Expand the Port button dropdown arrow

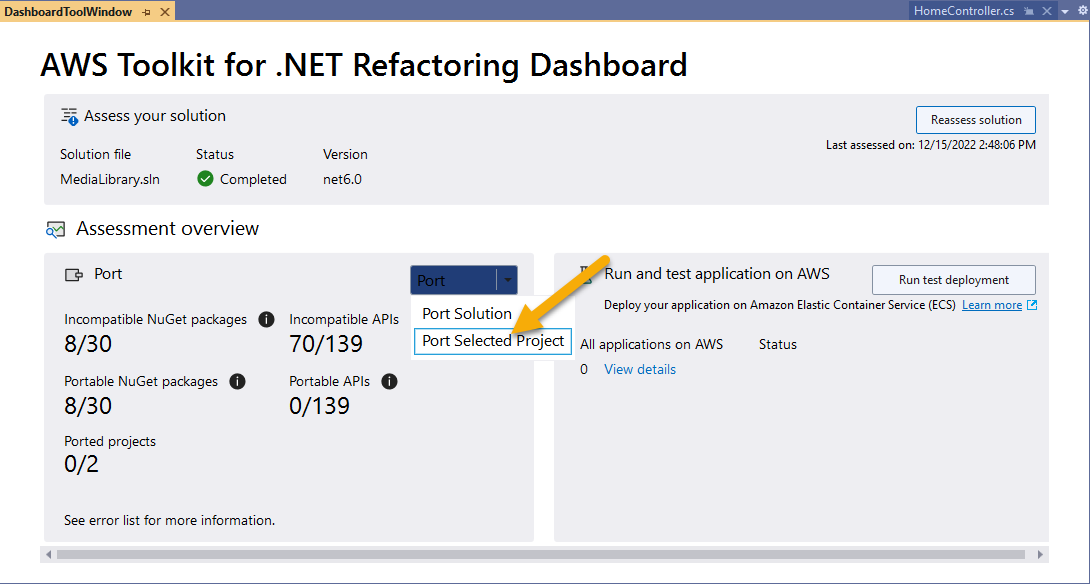coord(507,281)
